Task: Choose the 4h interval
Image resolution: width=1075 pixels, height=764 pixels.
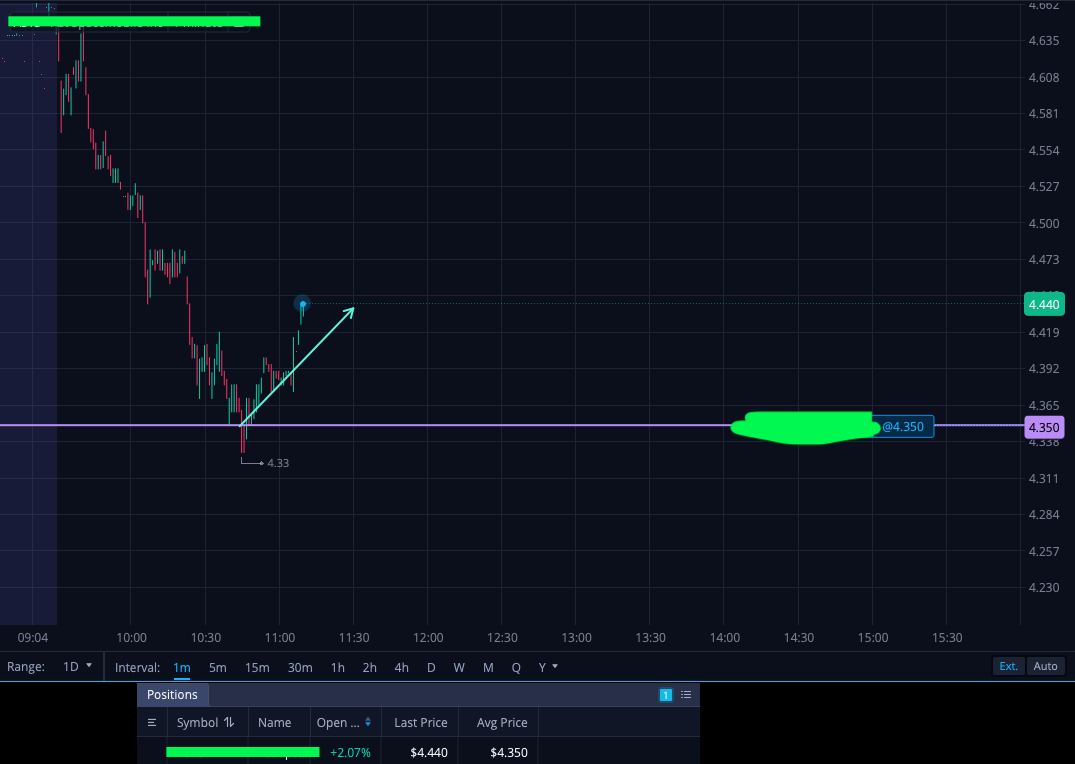Action: 401,667
